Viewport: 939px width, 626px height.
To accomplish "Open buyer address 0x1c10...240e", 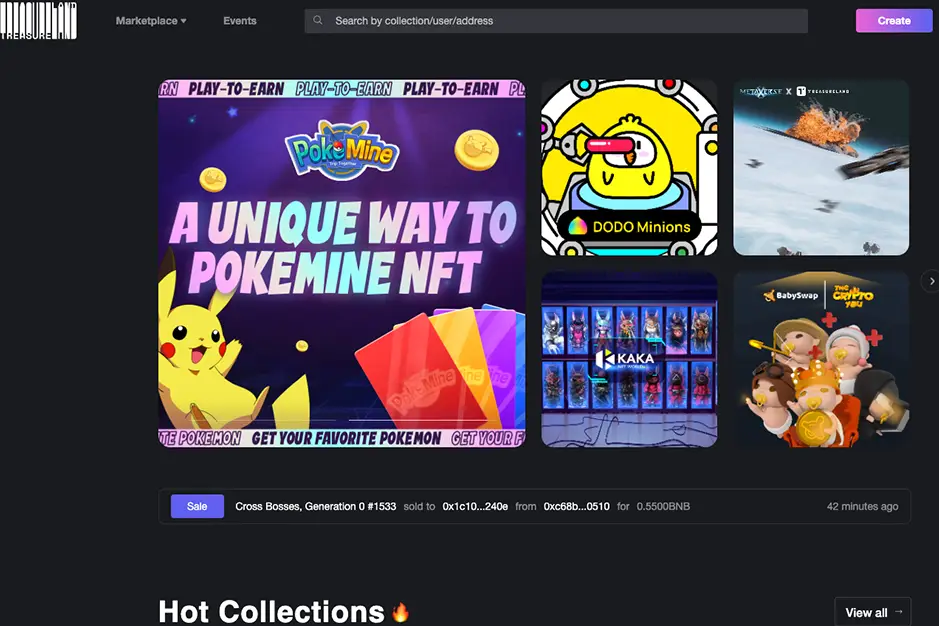I will tap(475, 506).
